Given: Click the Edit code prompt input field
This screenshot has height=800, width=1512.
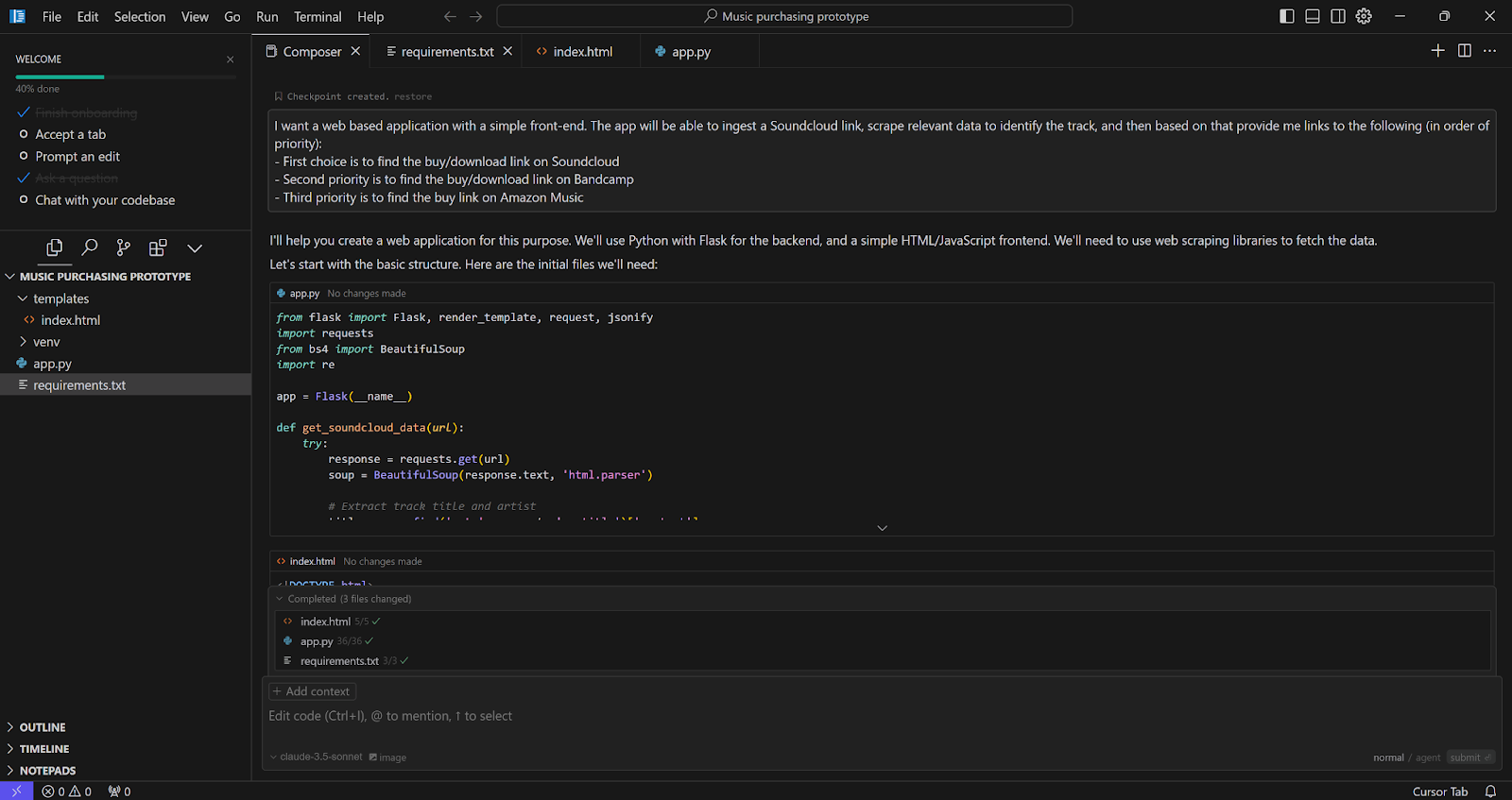Looking at the screenshot, I should (879, 716).
